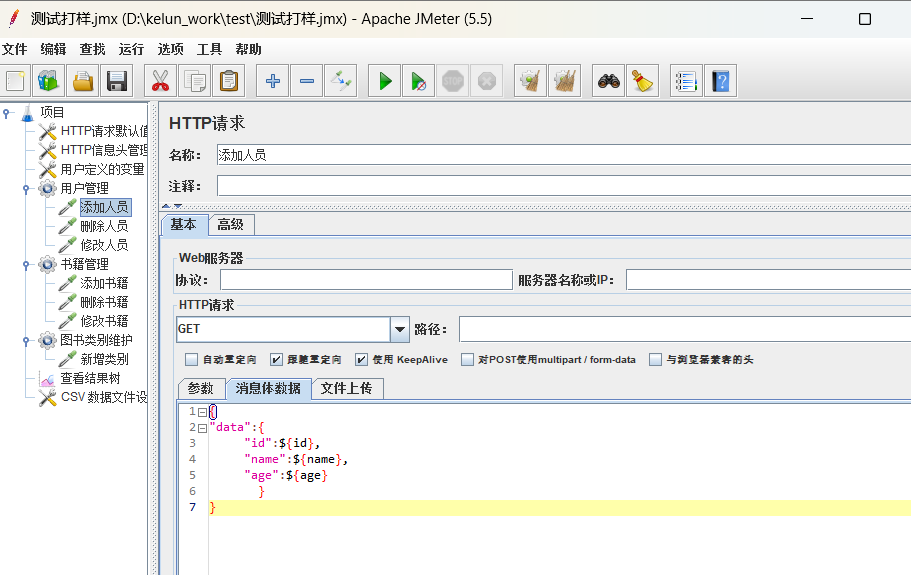911x575 pixels.
Task: Select 删除人员 in the tree
Action: pyautogui.click(x=104, y=226)
